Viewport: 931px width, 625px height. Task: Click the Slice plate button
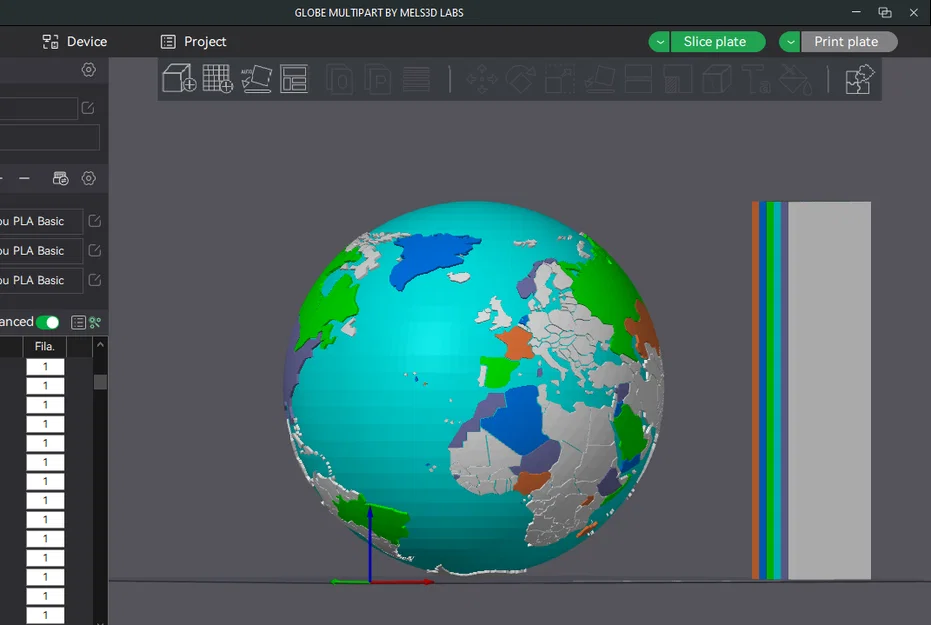(x=718, y=42)
